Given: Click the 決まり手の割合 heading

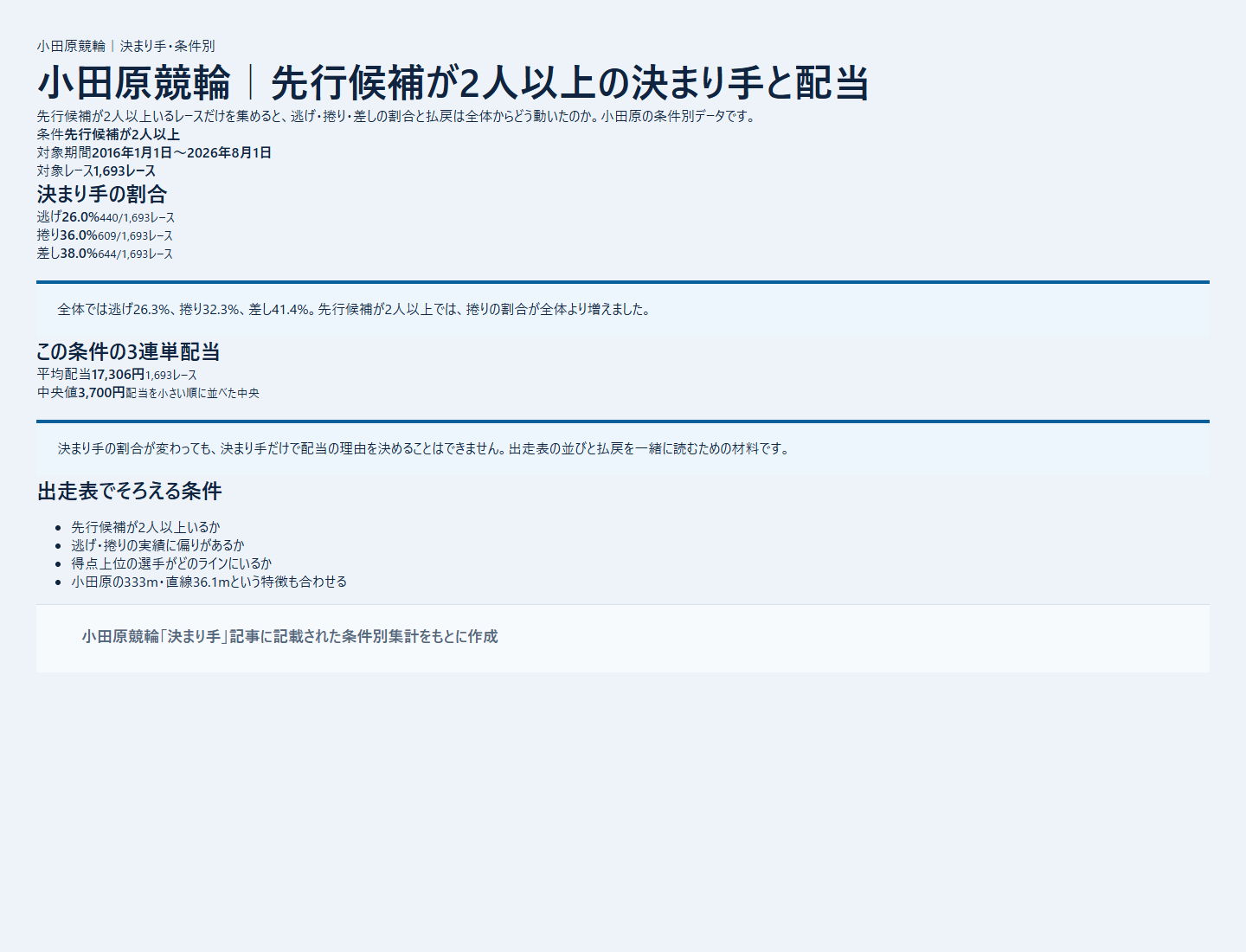Looking at the screenshot, I should (102, 194).
